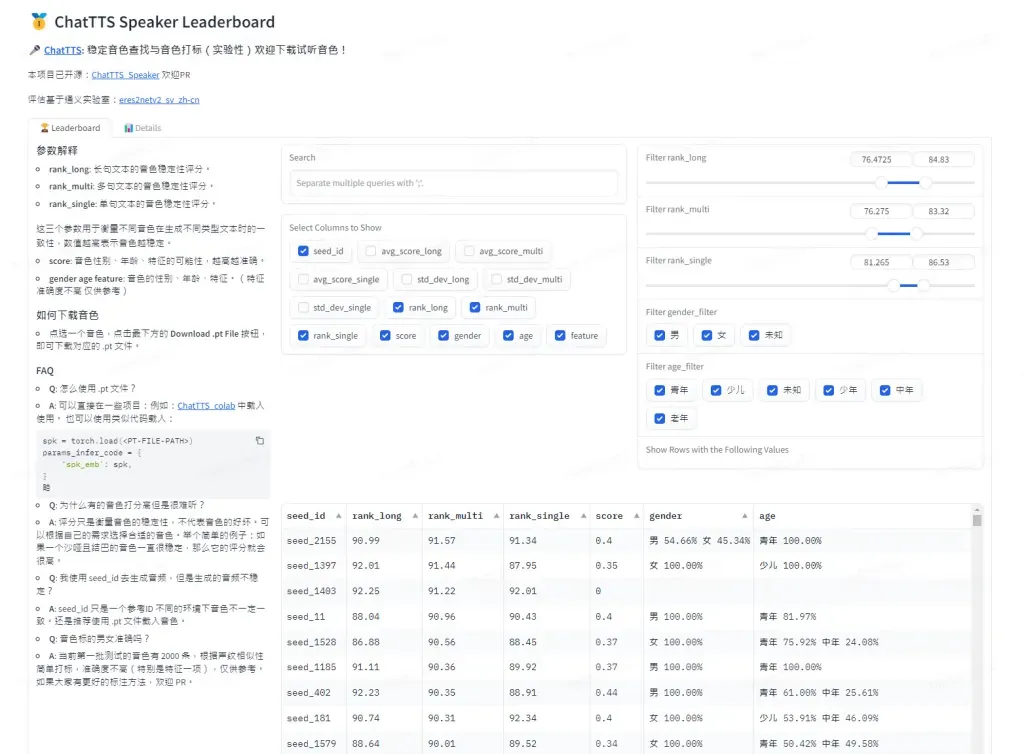Uncheck the 老年 age filter
Screen dimensions: 1024x754
point(660,418)
